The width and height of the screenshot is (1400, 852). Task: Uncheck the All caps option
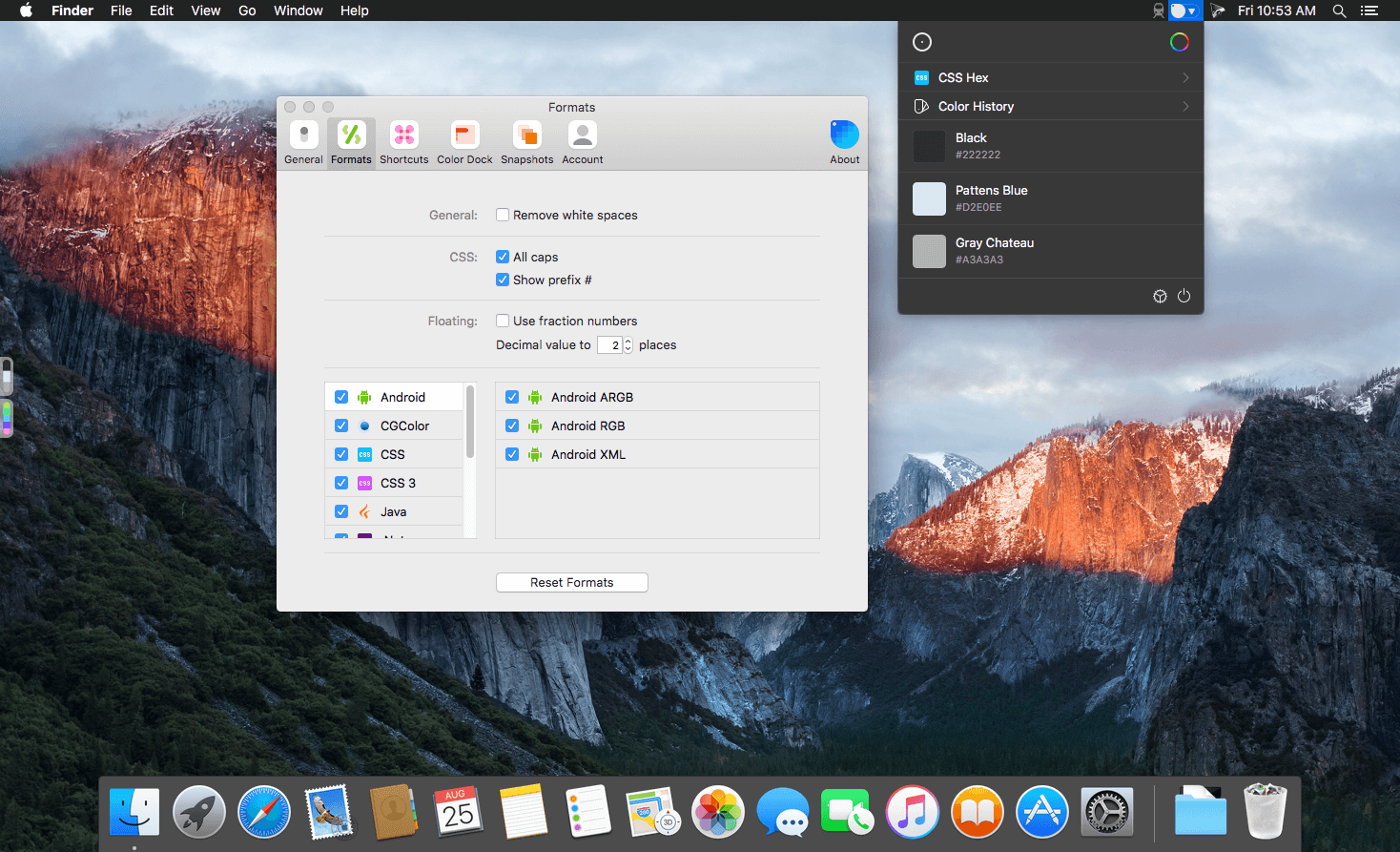point(503,257)
